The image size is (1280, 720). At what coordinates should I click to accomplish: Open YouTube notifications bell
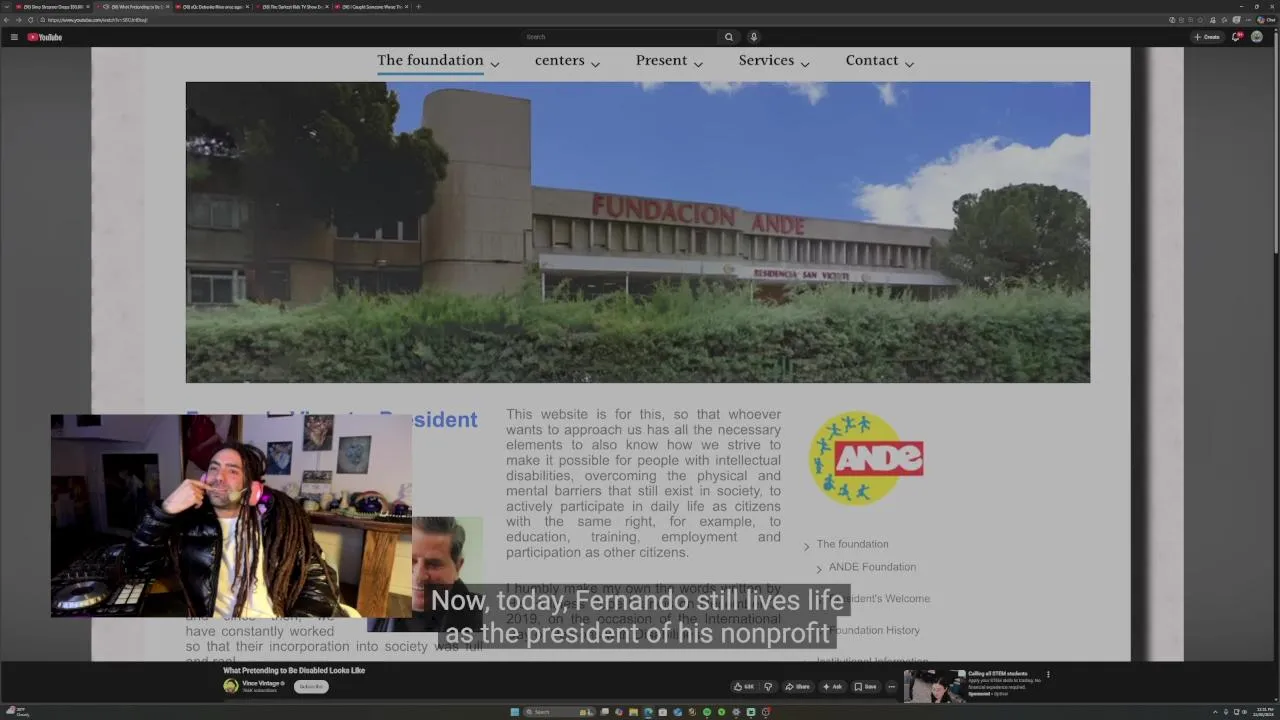coord(1239,37)
